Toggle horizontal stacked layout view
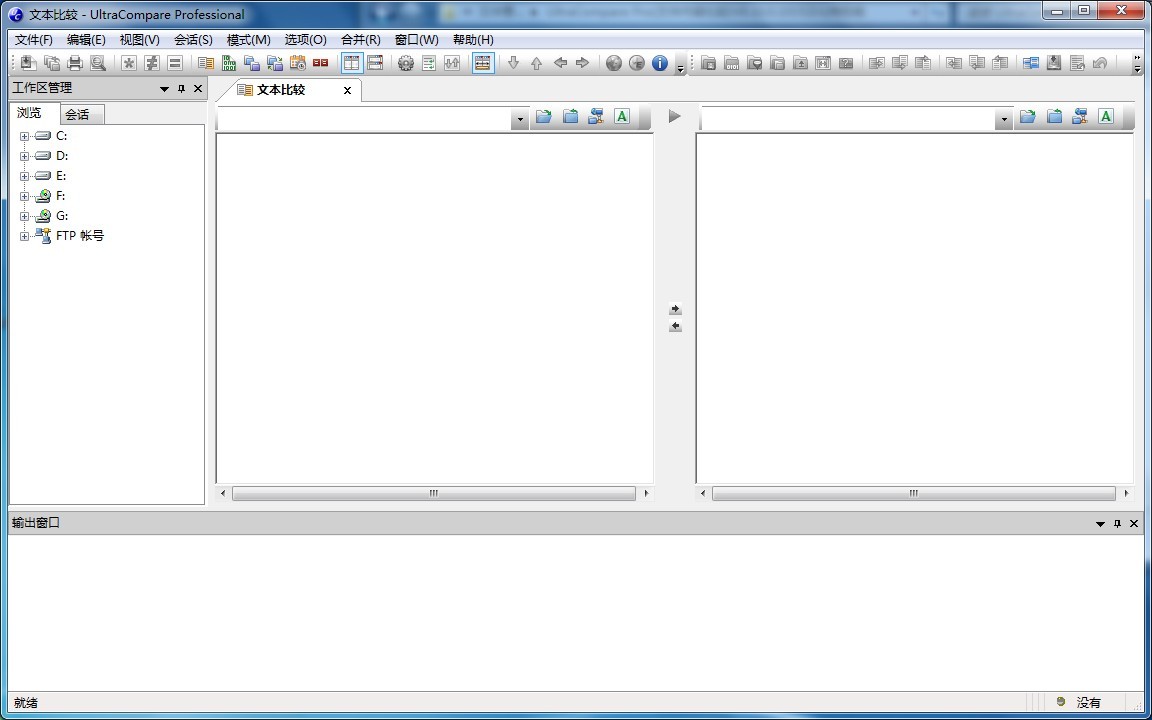Viewport: 1152px width, 720px height. 375,63
